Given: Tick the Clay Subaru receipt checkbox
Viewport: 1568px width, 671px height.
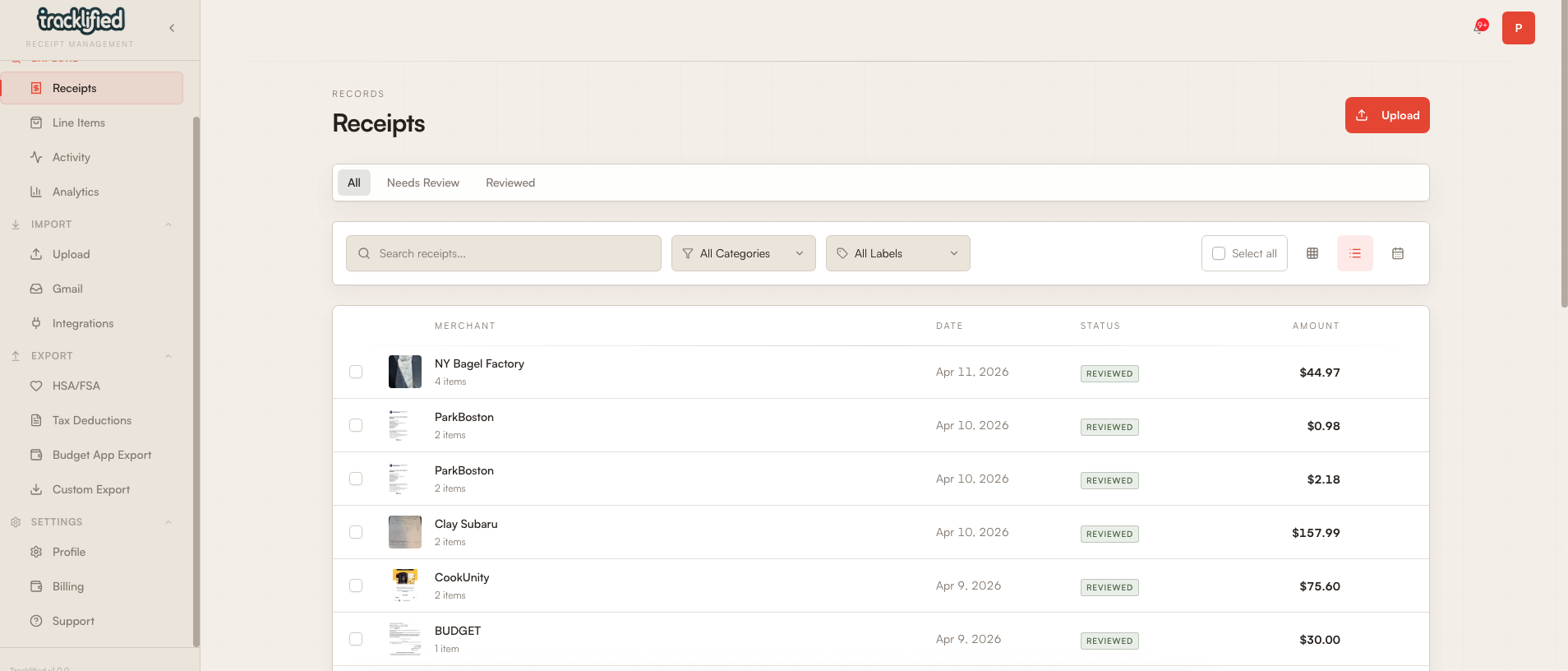Looking at the screenshot, I should (356, 532).
